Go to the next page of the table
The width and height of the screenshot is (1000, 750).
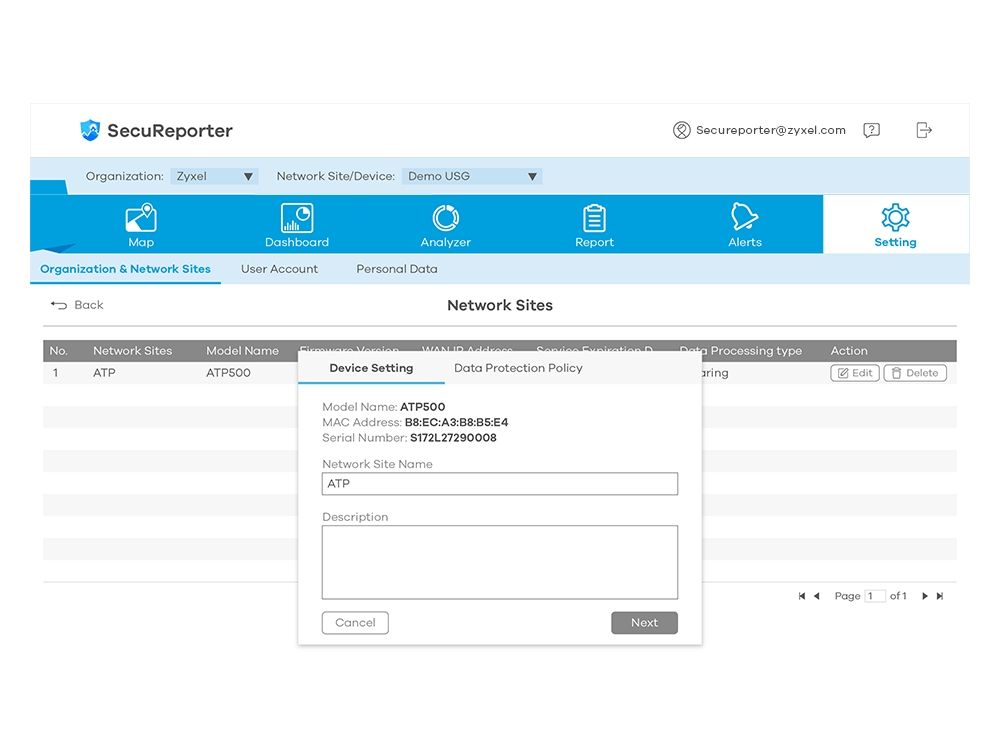tap(925, 596)
